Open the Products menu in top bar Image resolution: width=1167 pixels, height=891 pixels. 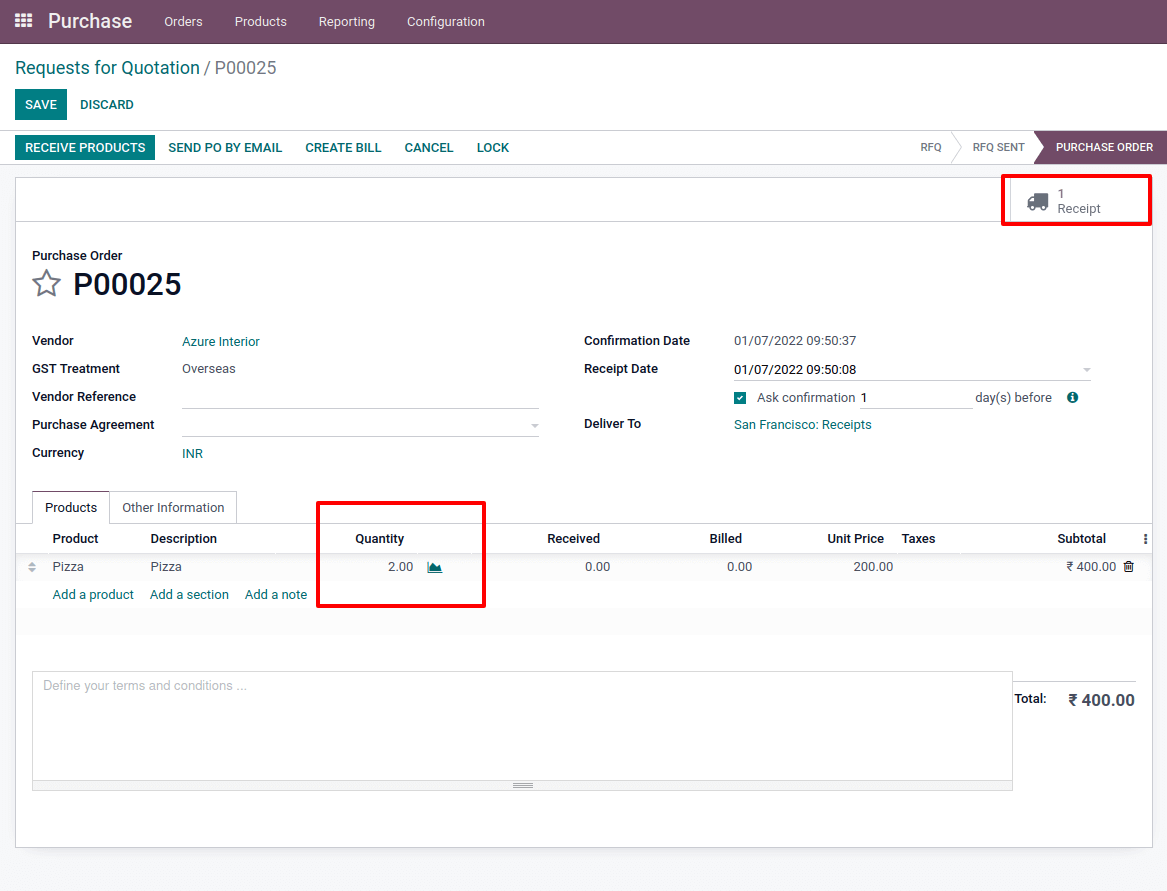tap(260, 22)
